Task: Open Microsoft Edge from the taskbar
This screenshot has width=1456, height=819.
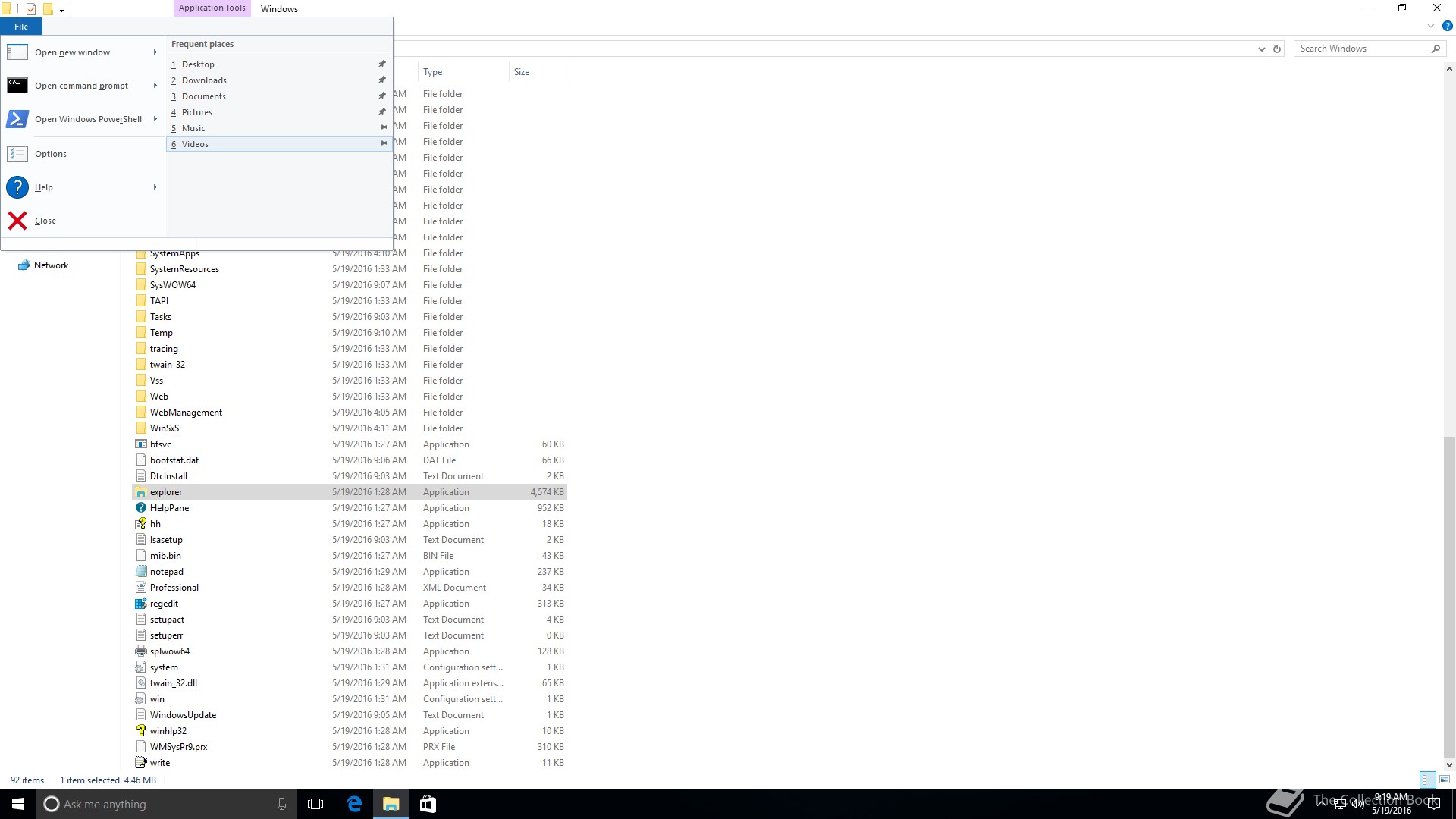Action: point(354,804)
